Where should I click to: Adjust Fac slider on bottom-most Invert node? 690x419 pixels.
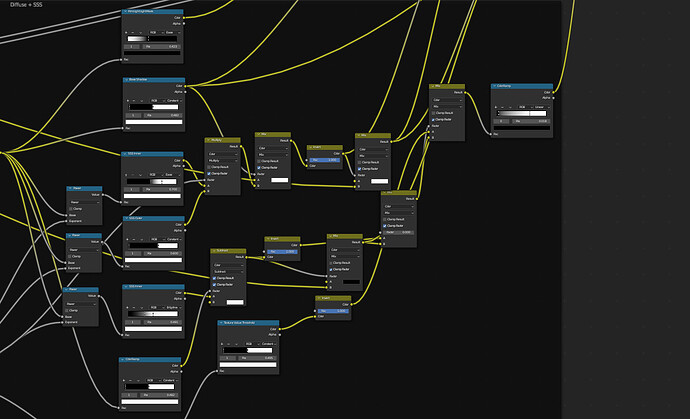(x=334, y=311)
